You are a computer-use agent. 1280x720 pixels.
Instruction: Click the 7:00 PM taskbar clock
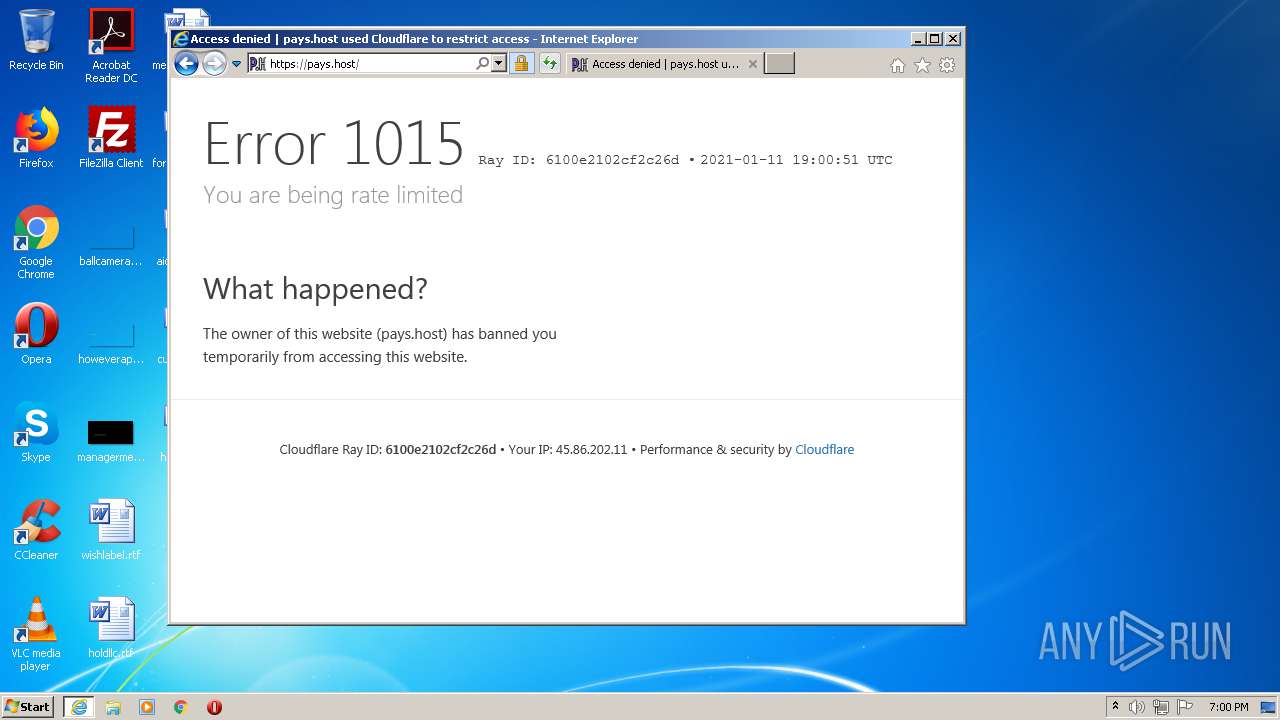1228,707
